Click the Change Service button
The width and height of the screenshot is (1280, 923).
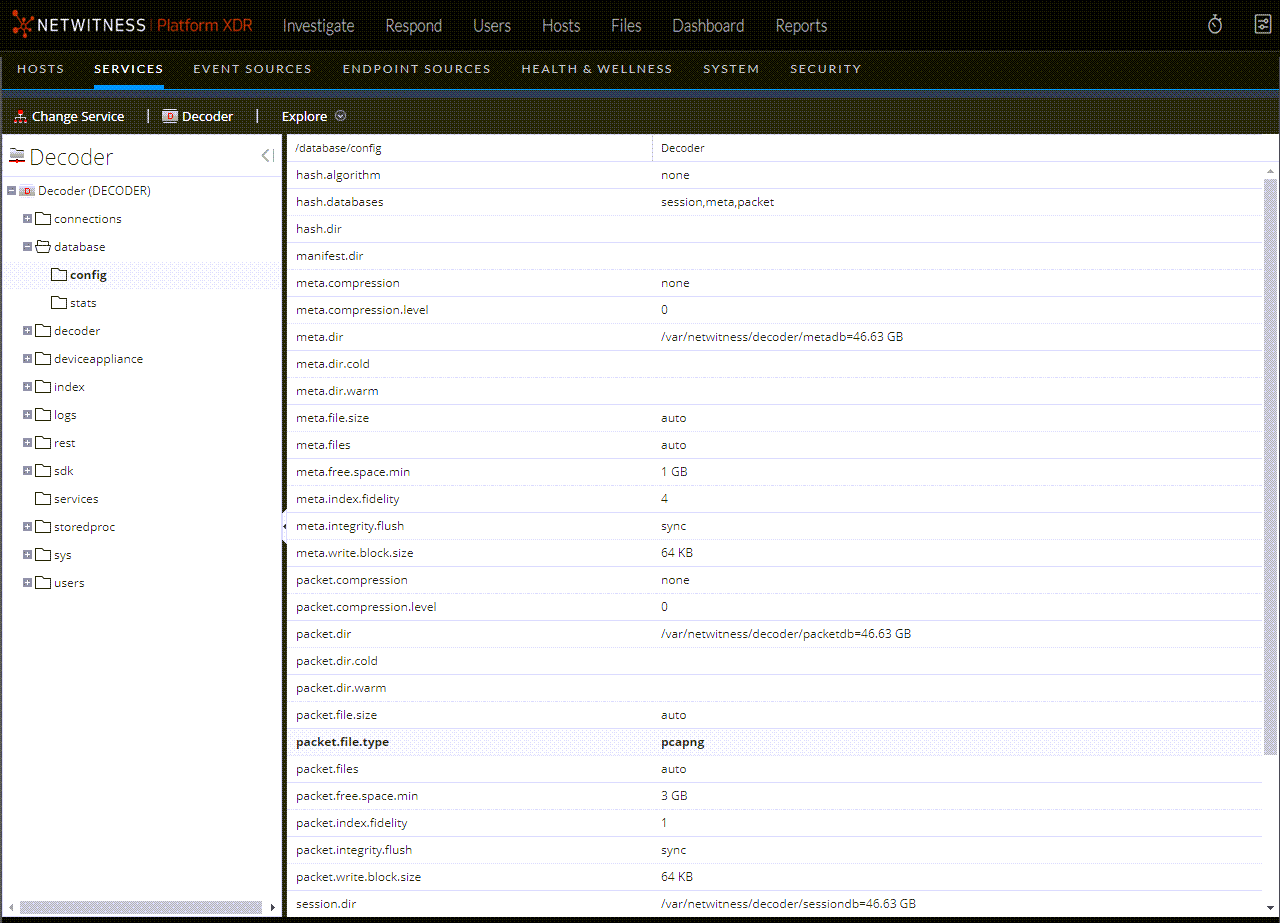[x=77, y=116]
